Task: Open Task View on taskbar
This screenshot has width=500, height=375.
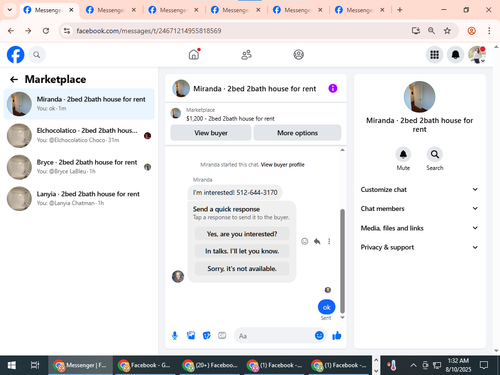Action: (35, 365)
